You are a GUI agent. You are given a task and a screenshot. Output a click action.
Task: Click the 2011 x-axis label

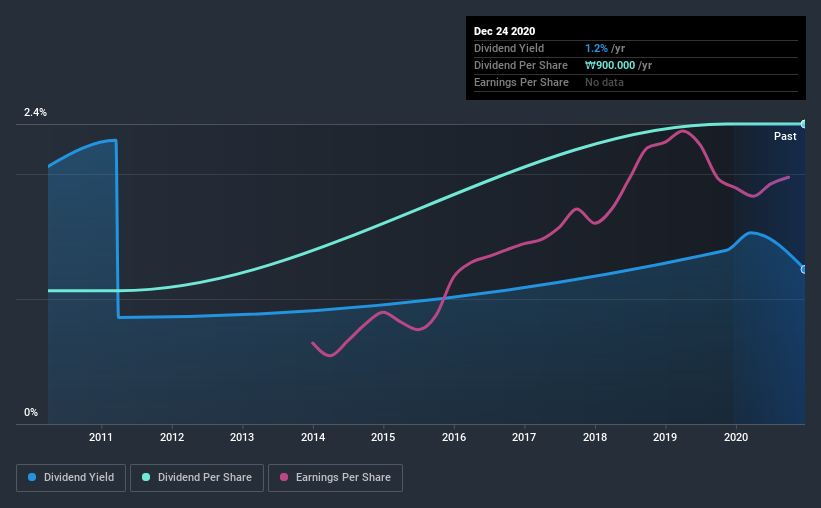pos(101,437)
